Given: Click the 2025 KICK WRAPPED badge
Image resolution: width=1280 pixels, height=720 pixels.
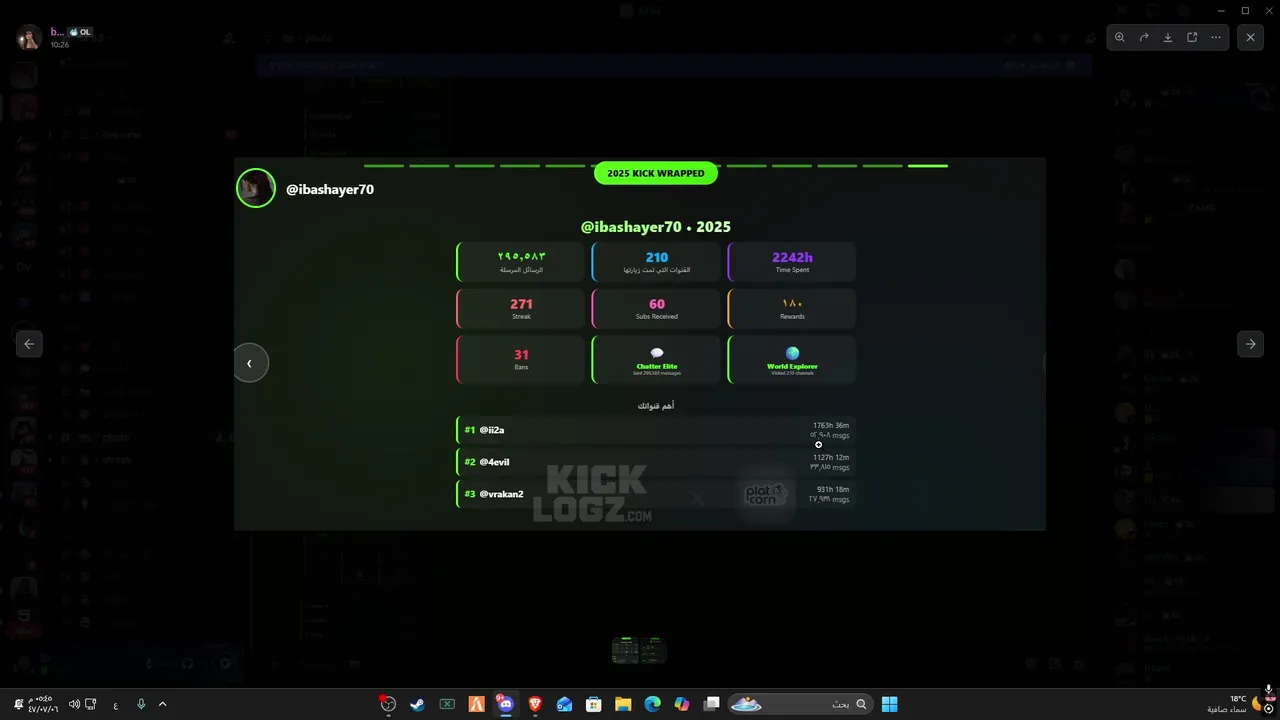Looking at the screenshot, I should 656,173.
